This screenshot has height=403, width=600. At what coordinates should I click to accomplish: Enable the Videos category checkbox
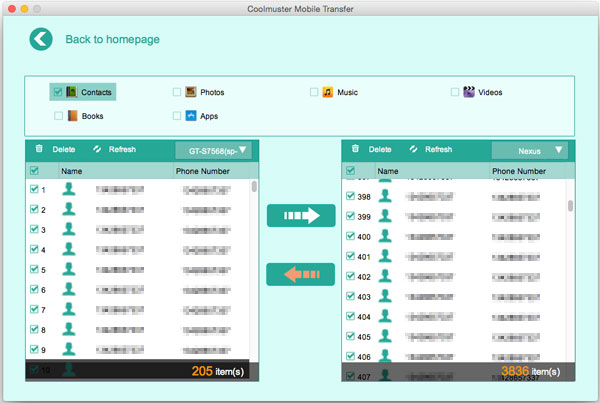coord(455,92)
